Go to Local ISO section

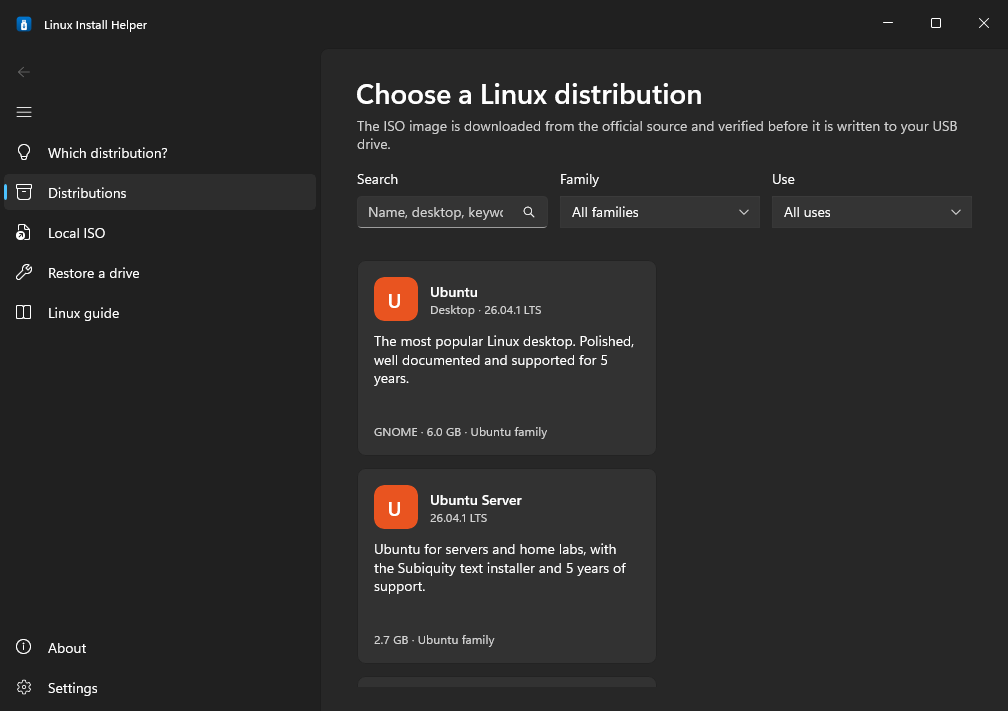(x=160, y=233)
